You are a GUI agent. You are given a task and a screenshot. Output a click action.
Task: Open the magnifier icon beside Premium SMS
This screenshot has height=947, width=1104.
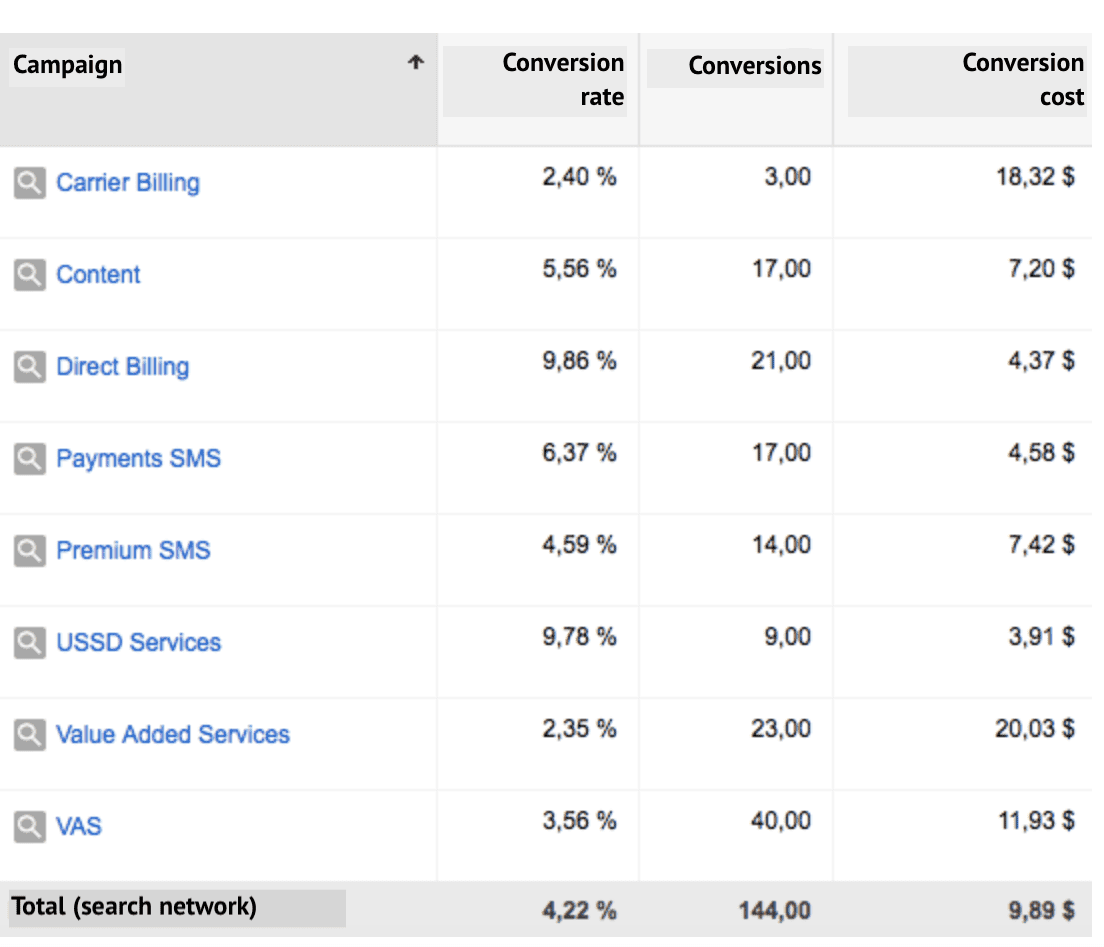[30, 551]
